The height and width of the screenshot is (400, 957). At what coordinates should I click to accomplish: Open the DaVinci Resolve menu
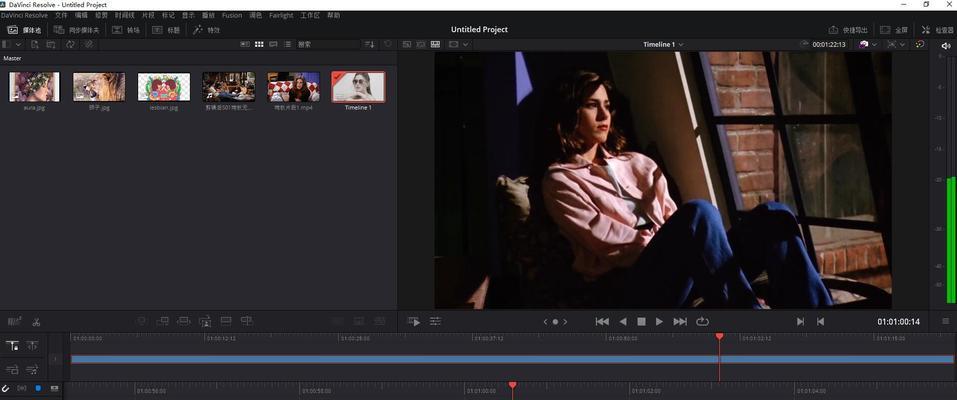point(24,15)
